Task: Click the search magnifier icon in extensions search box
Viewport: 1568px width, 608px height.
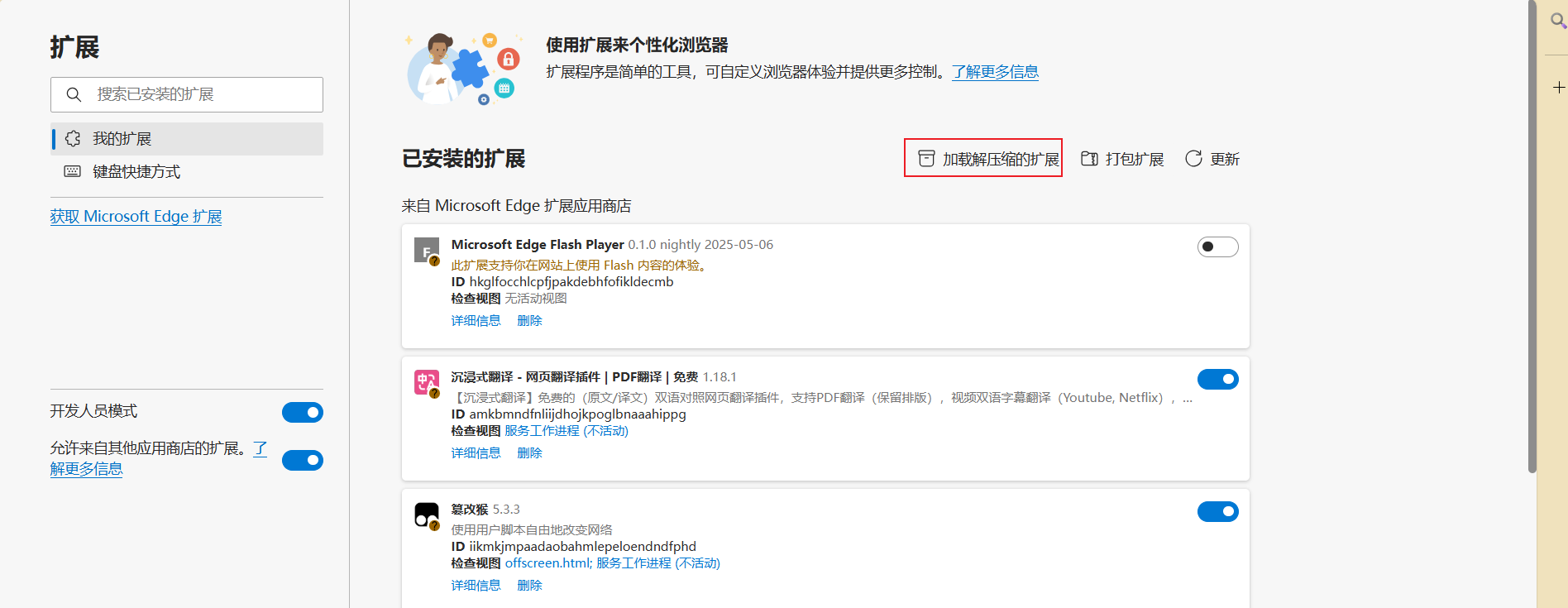Action: (x=74, y=94)
